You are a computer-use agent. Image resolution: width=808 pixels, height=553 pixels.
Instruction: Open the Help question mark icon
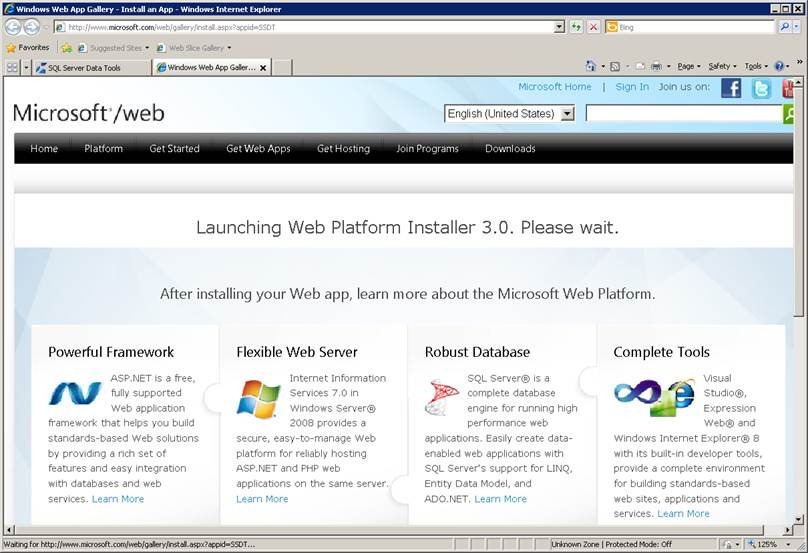pyautogui.click(x=779, y=66)
